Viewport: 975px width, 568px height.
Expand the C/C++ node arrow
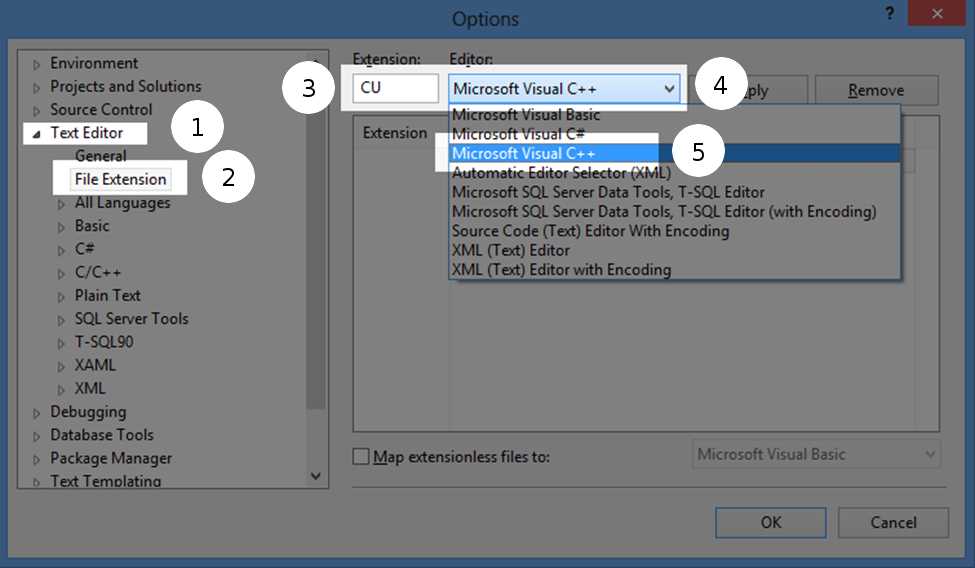[61, 274]
